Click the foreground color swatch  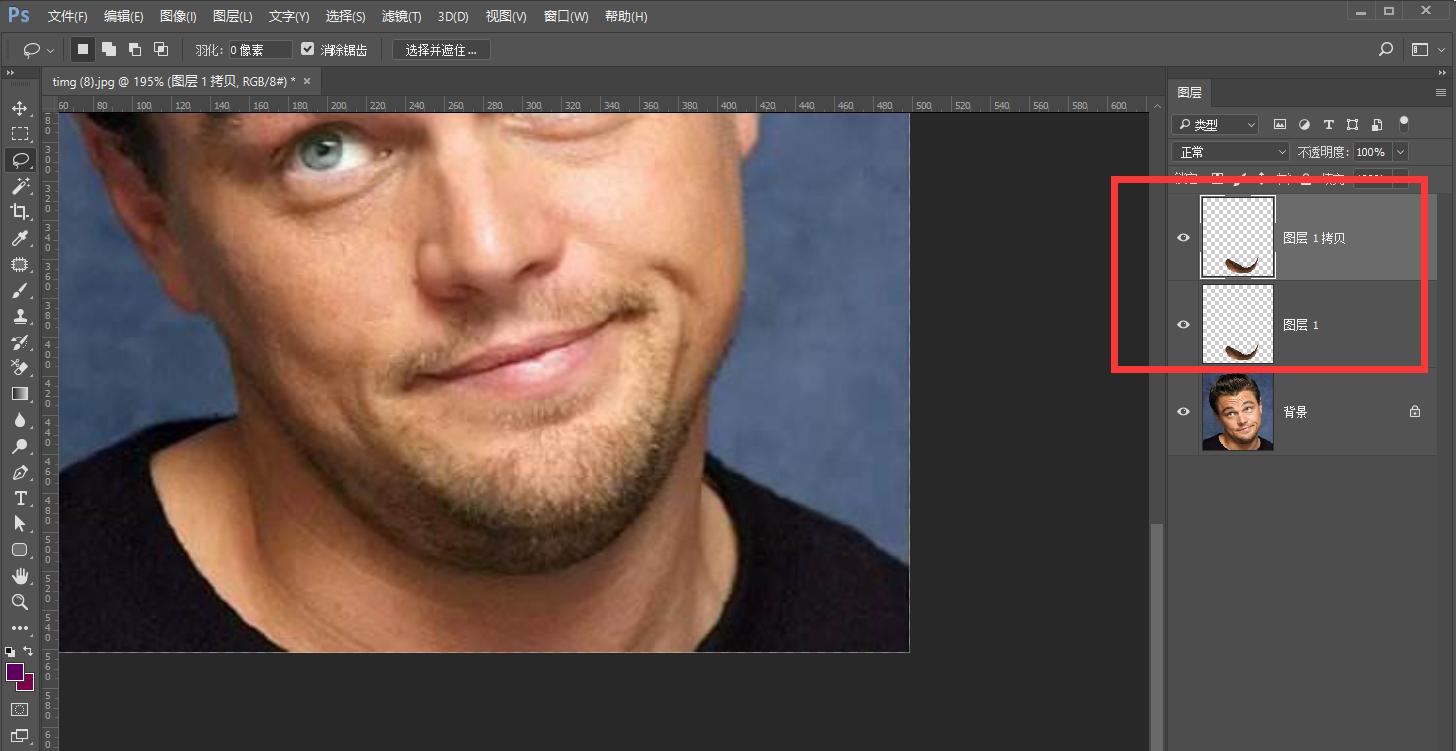(x=15, y=672)
